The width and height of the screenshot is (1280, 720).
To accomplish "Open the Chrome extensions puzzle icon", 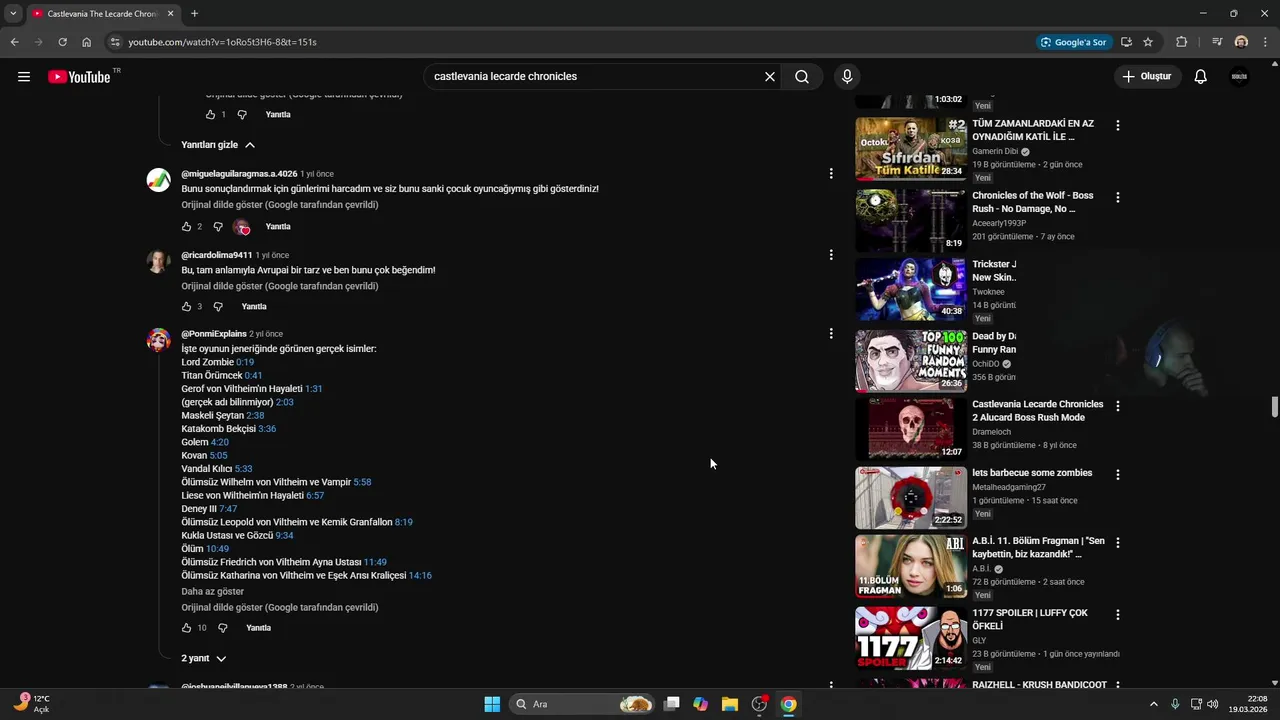I will [x=1182, y=42].
